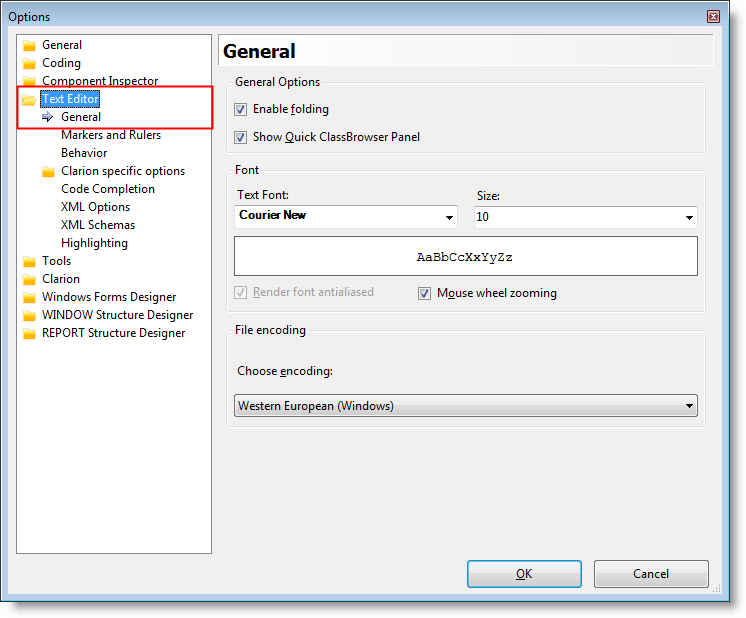Click the Cancel button

pyautogui.click(x=651, y=574)
